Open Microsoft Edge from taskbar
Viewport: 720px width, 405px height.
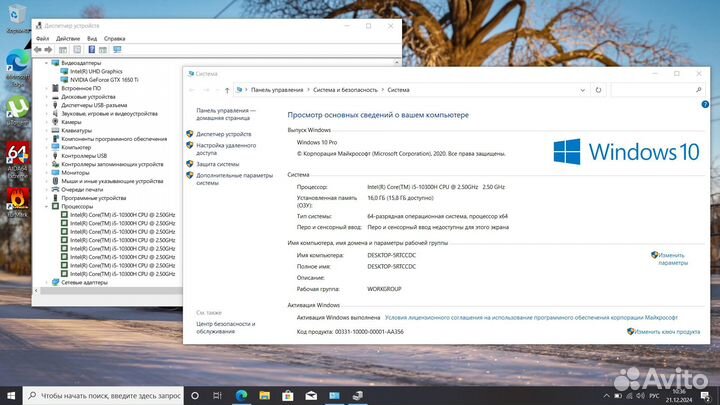[x=242, y=395]
